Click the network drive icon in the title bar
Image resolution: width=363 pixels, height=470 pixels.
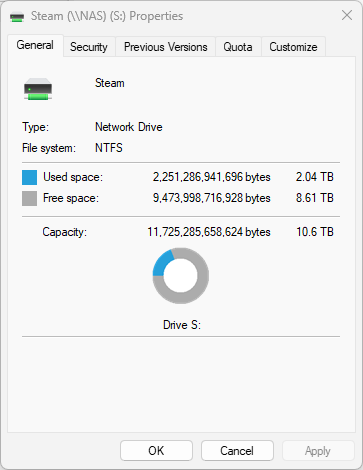17,16
